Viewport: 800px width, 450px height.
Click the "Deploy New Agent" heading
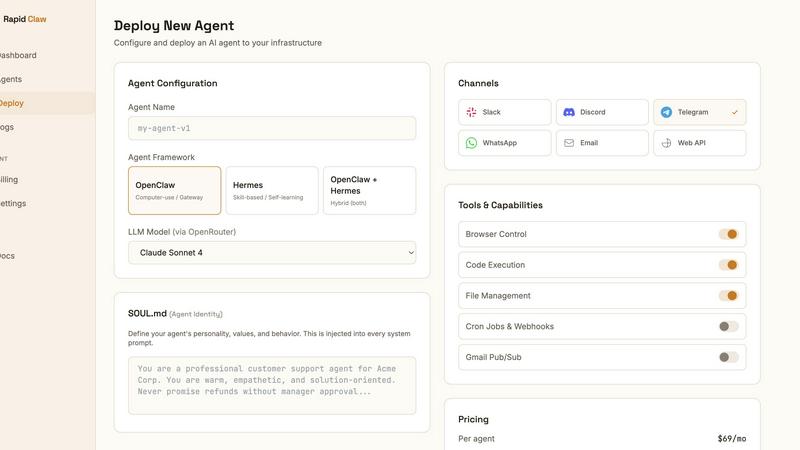174,26
